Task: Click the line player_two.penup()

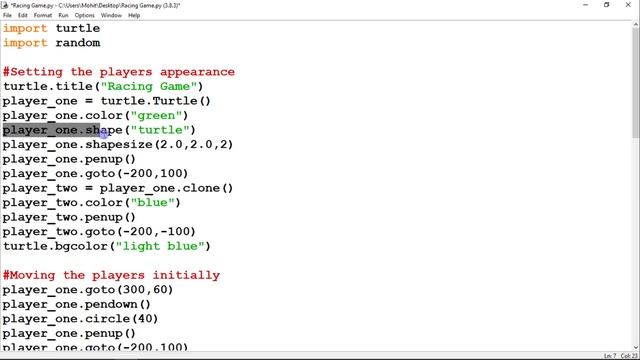Action: click(x=69, y=217)
